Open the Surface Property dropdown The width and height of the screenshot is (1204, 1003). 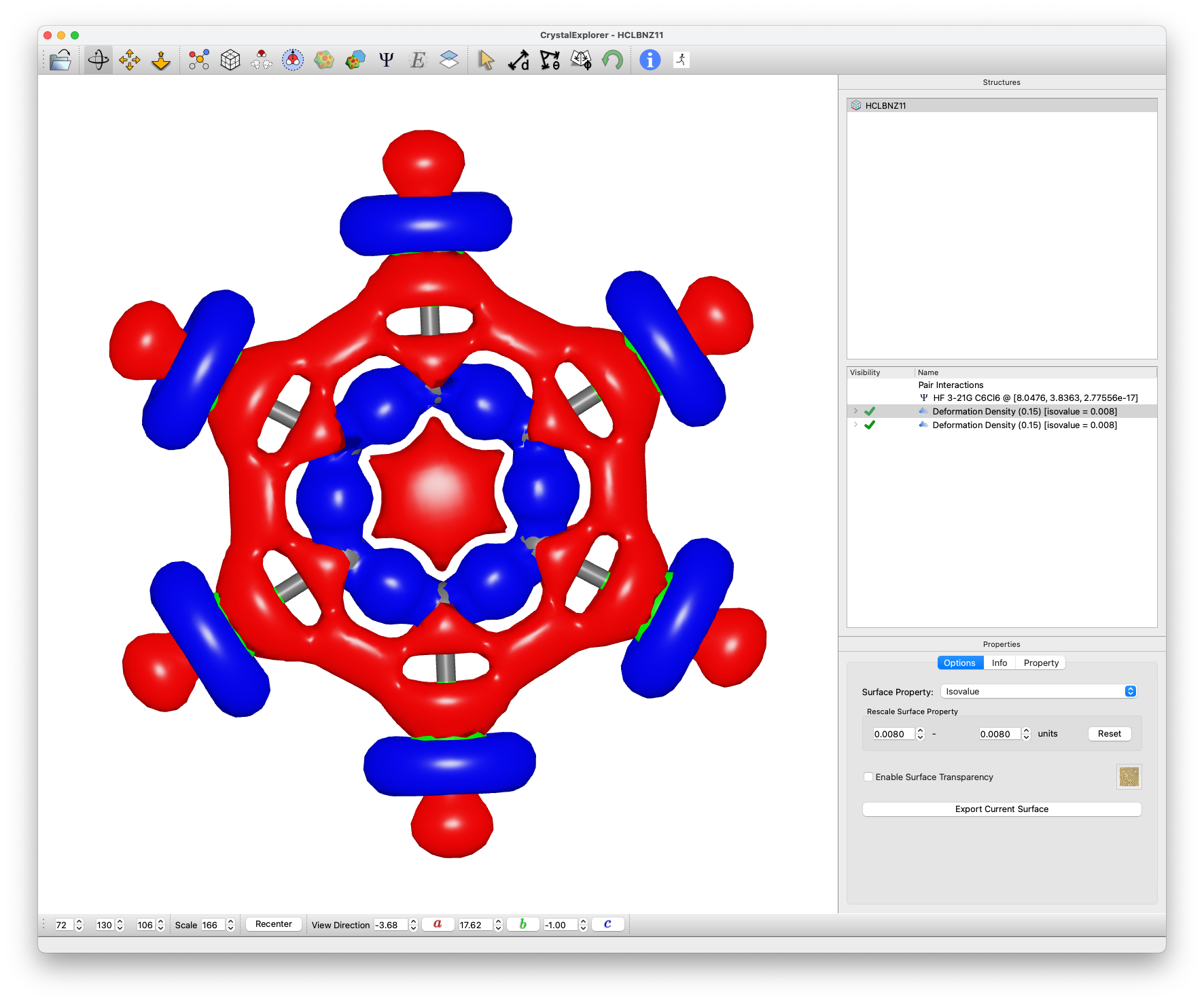1038,692
